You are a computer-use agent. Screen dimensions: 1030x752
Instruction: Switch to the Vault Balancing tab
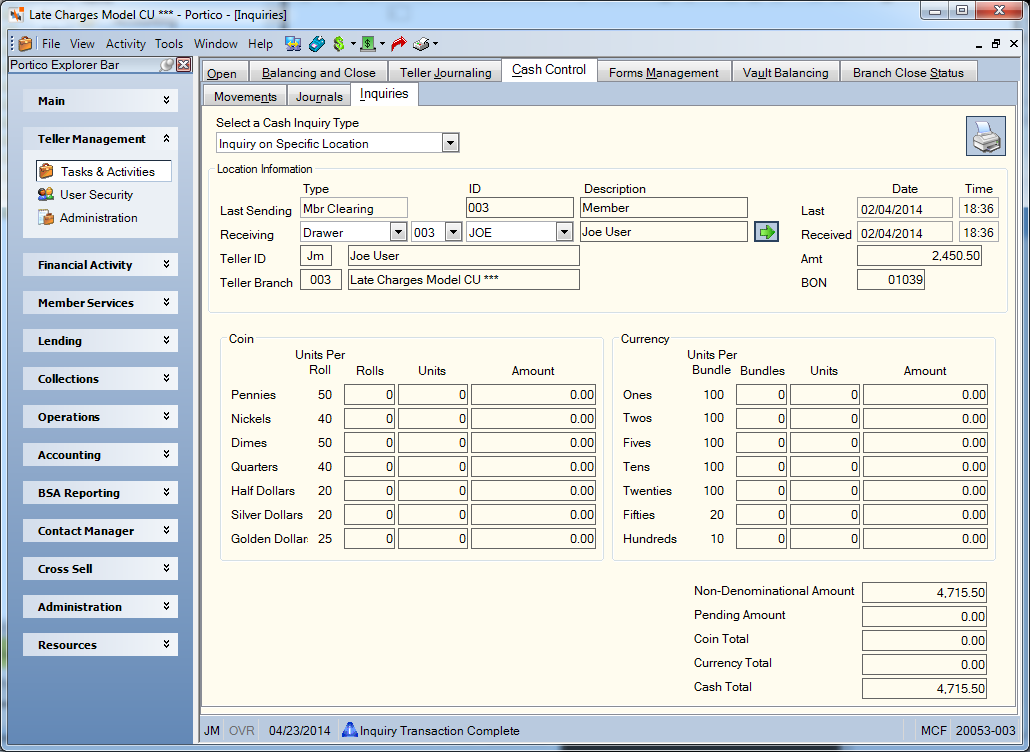[x=786, y=72]
